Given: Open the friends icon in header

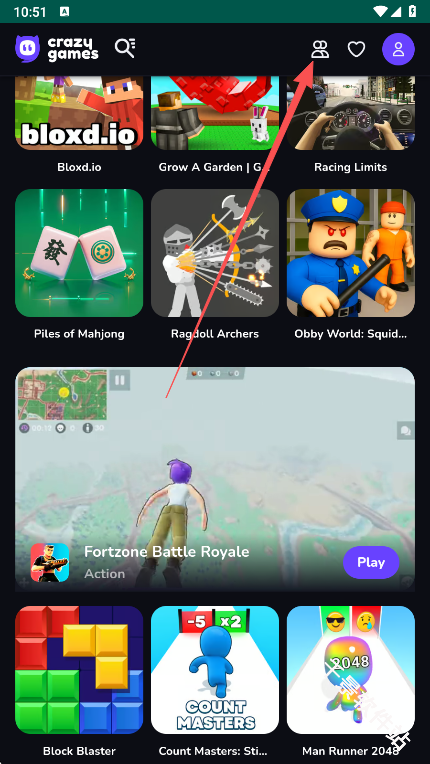Looking at the screenshot, I should coord(320,49).
